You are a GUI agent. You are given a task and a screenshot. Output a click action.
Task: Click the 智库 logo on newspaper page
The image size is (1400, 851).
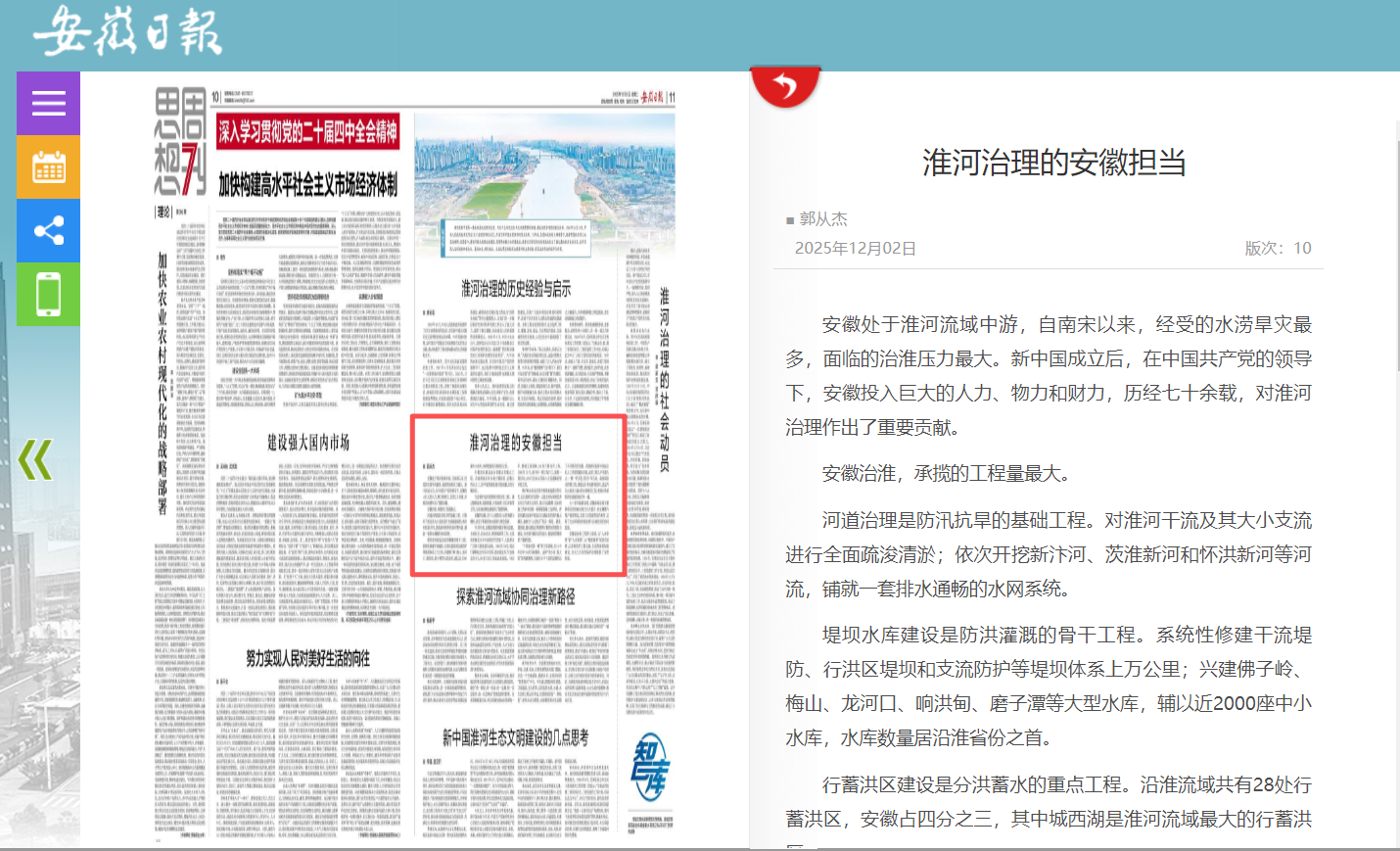pyautogui.click(x=649, y=768)
